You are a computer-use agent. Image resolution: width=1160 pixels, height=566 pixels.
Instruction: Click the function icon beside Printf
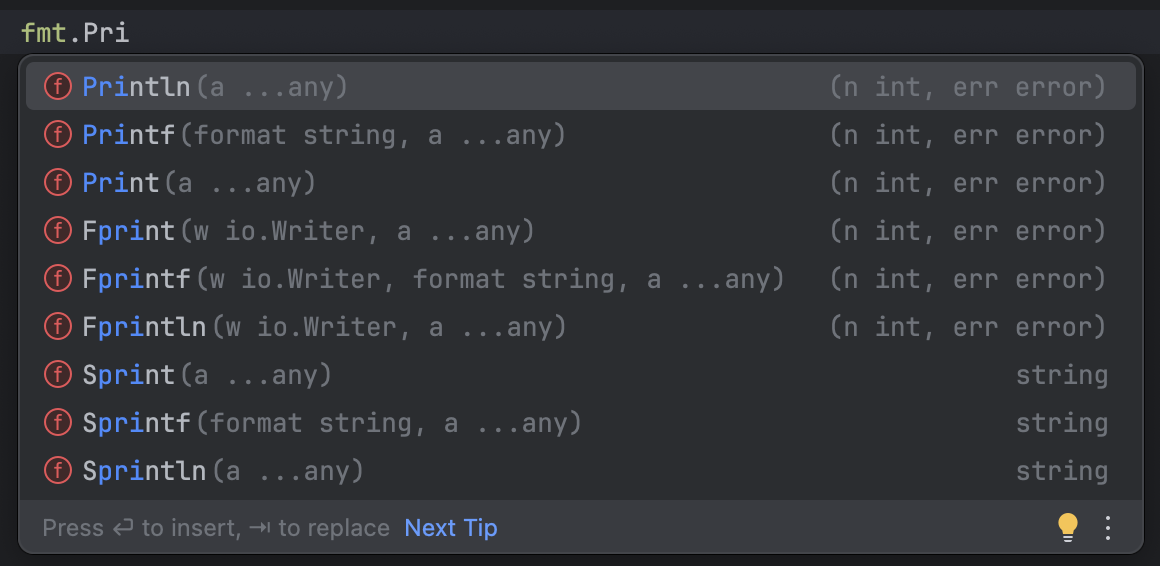(x=58, y=135)
